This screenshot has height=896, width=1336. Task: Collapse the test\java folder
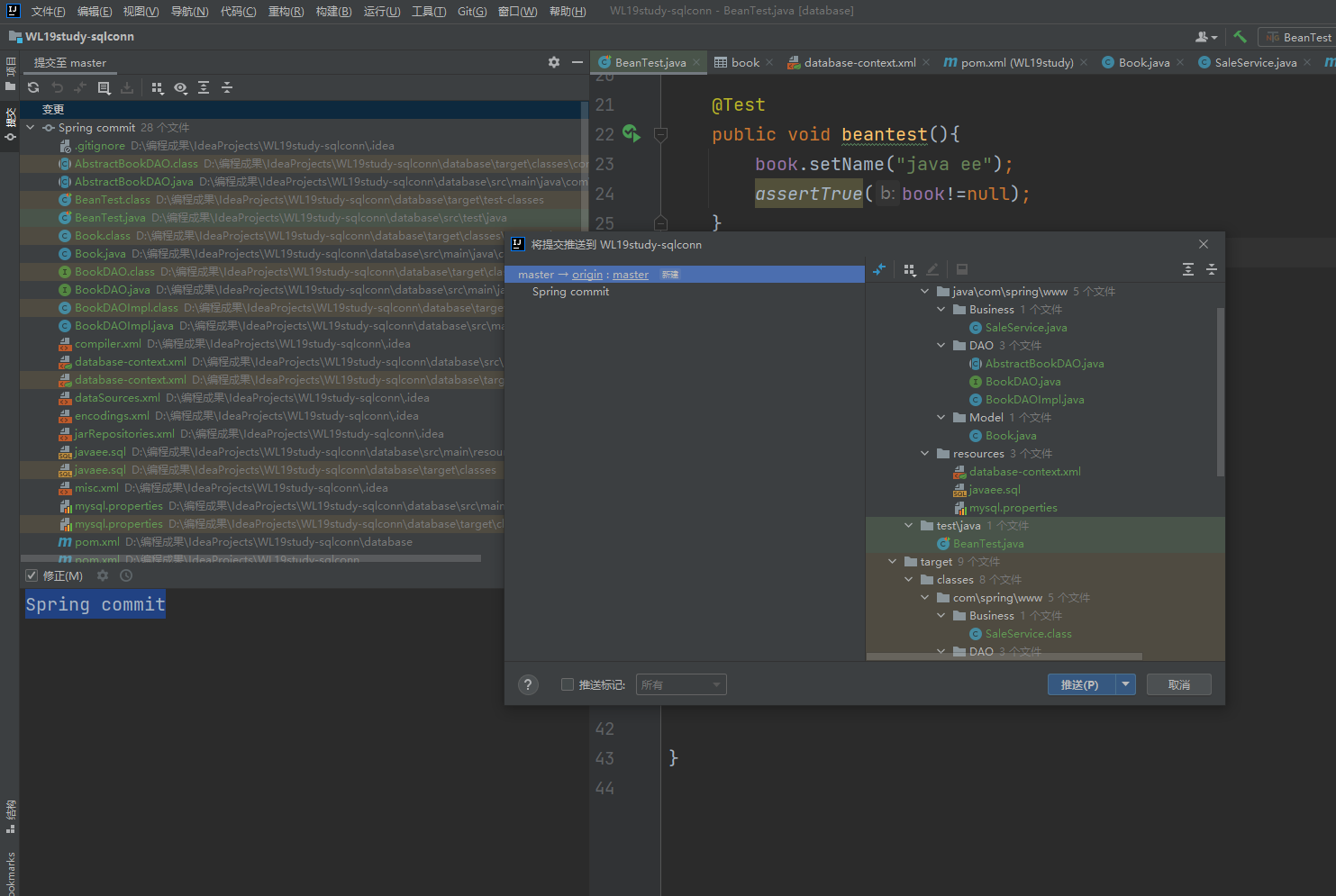(x=908, y=525)
